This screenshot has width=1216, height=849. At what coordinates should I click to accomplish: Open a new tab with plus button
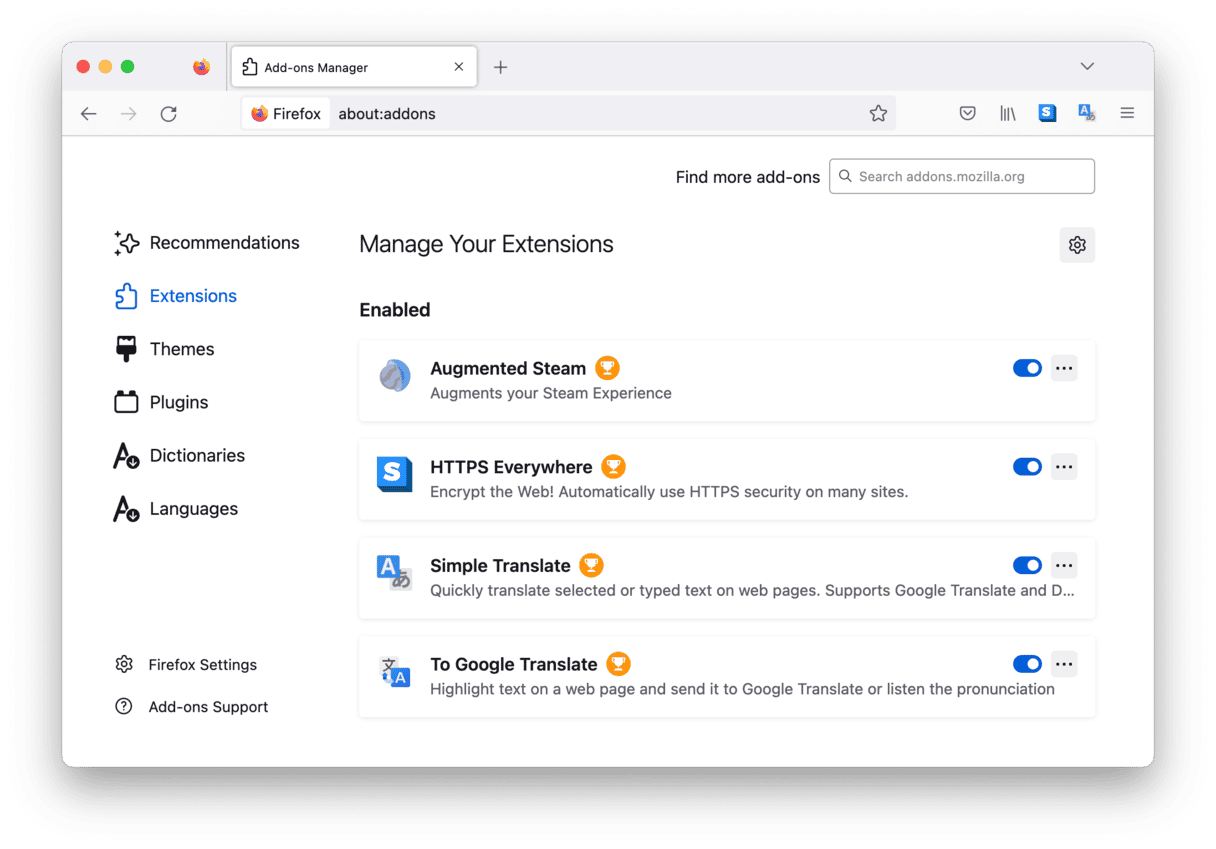point(501,67)
